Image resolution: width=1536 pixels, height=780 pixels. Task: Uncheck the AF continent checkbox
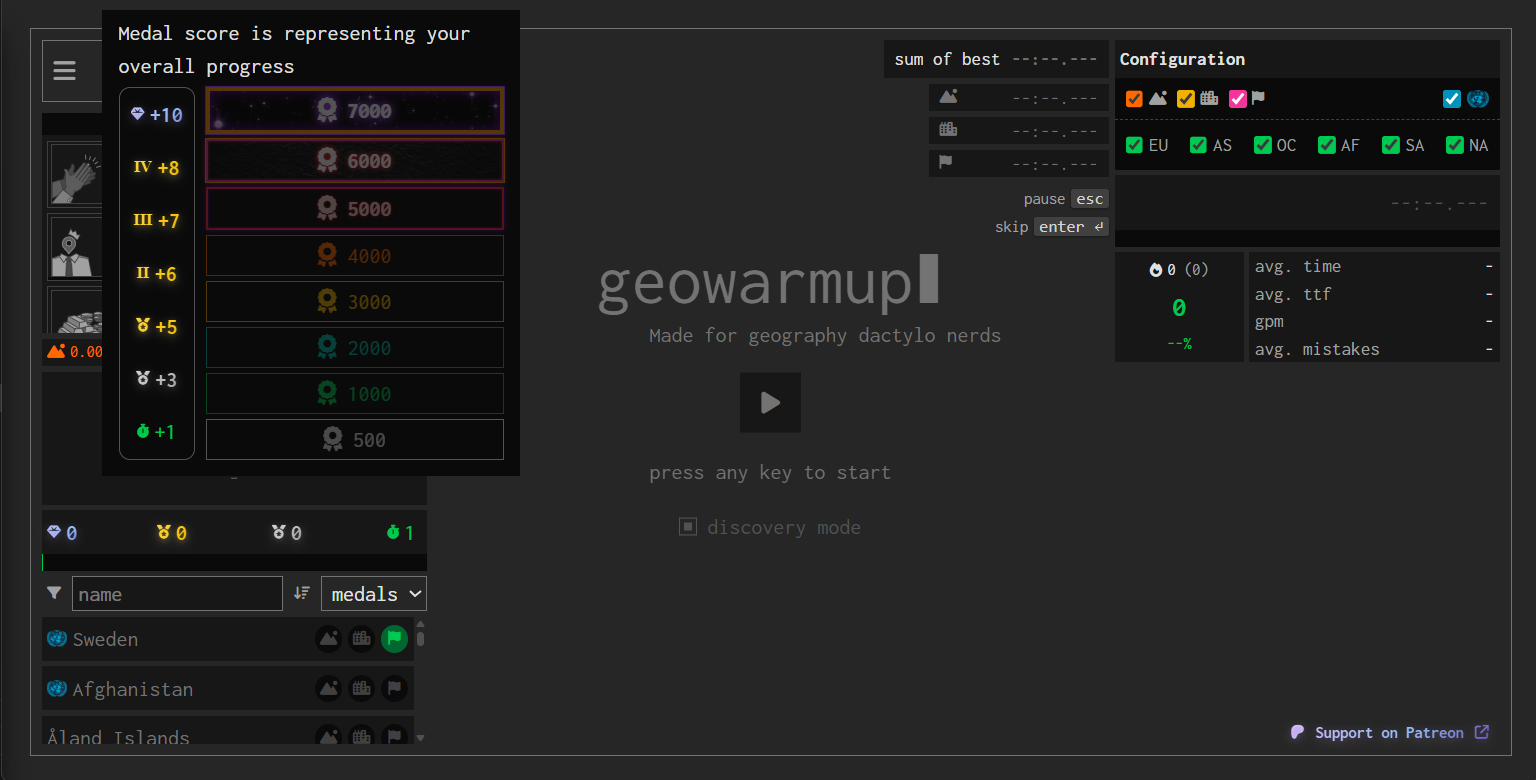pyautogui.click(x=1326, y=145)
